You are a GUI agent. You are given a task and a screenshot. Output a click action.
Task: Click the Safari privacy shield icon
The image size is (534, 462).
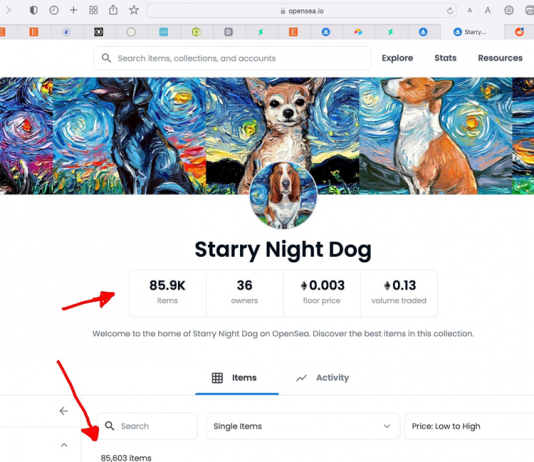coord(33,11)
